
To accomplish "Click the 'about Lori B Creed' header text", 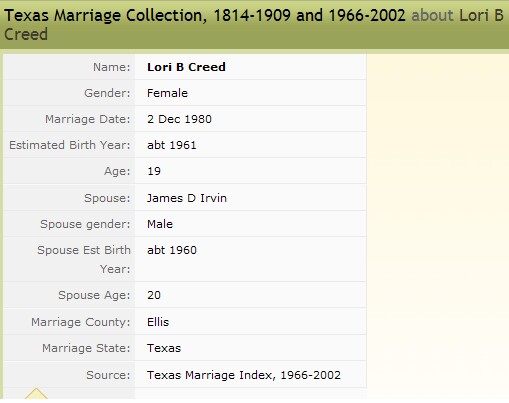I will pyautogui.click(x=253, y=25).
